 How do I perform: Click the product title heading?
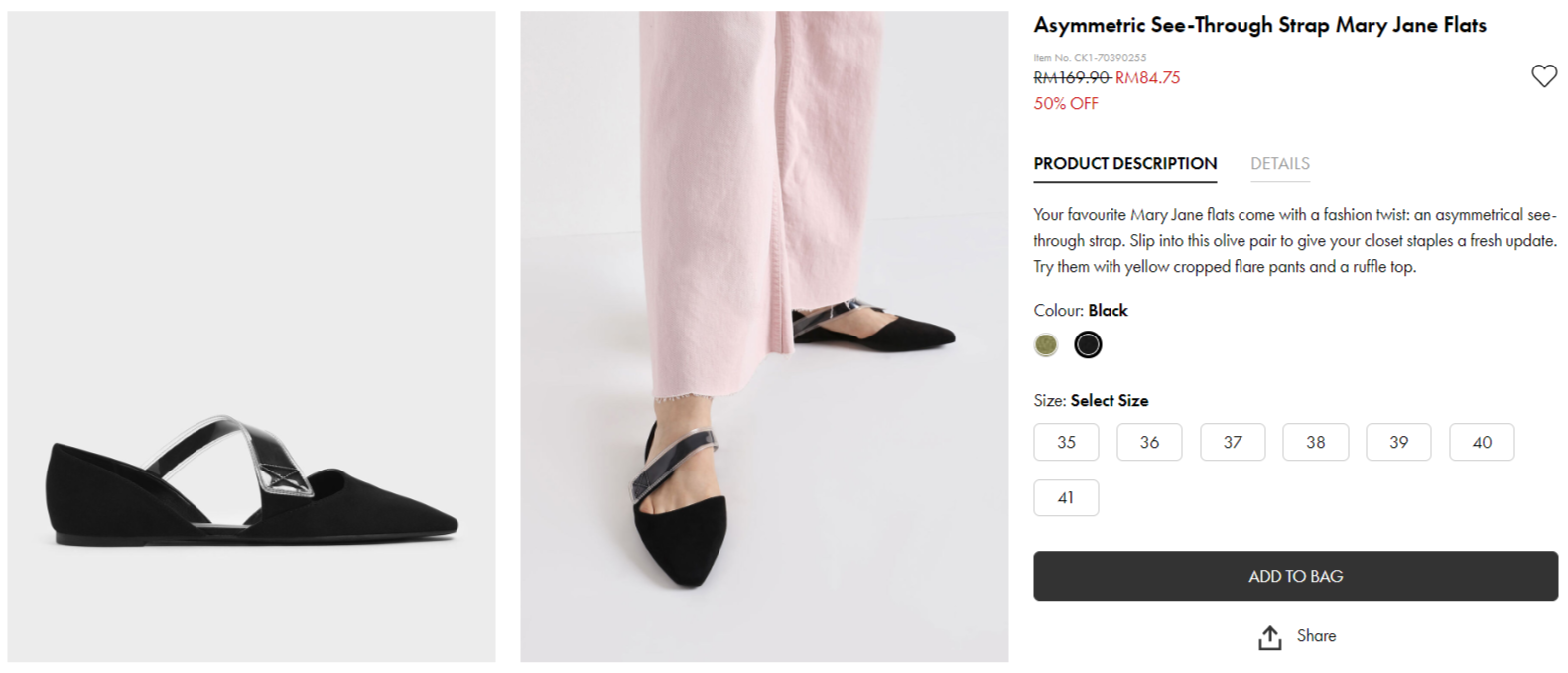(1259, 26)
